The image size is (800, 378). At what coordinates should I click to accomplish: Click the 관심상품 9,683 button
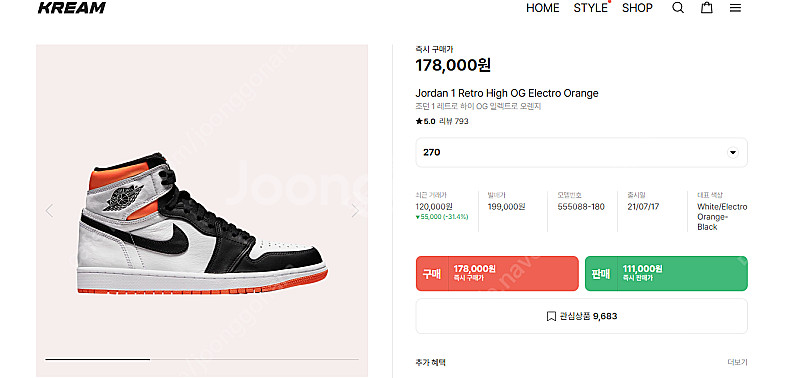click(582, 316)
